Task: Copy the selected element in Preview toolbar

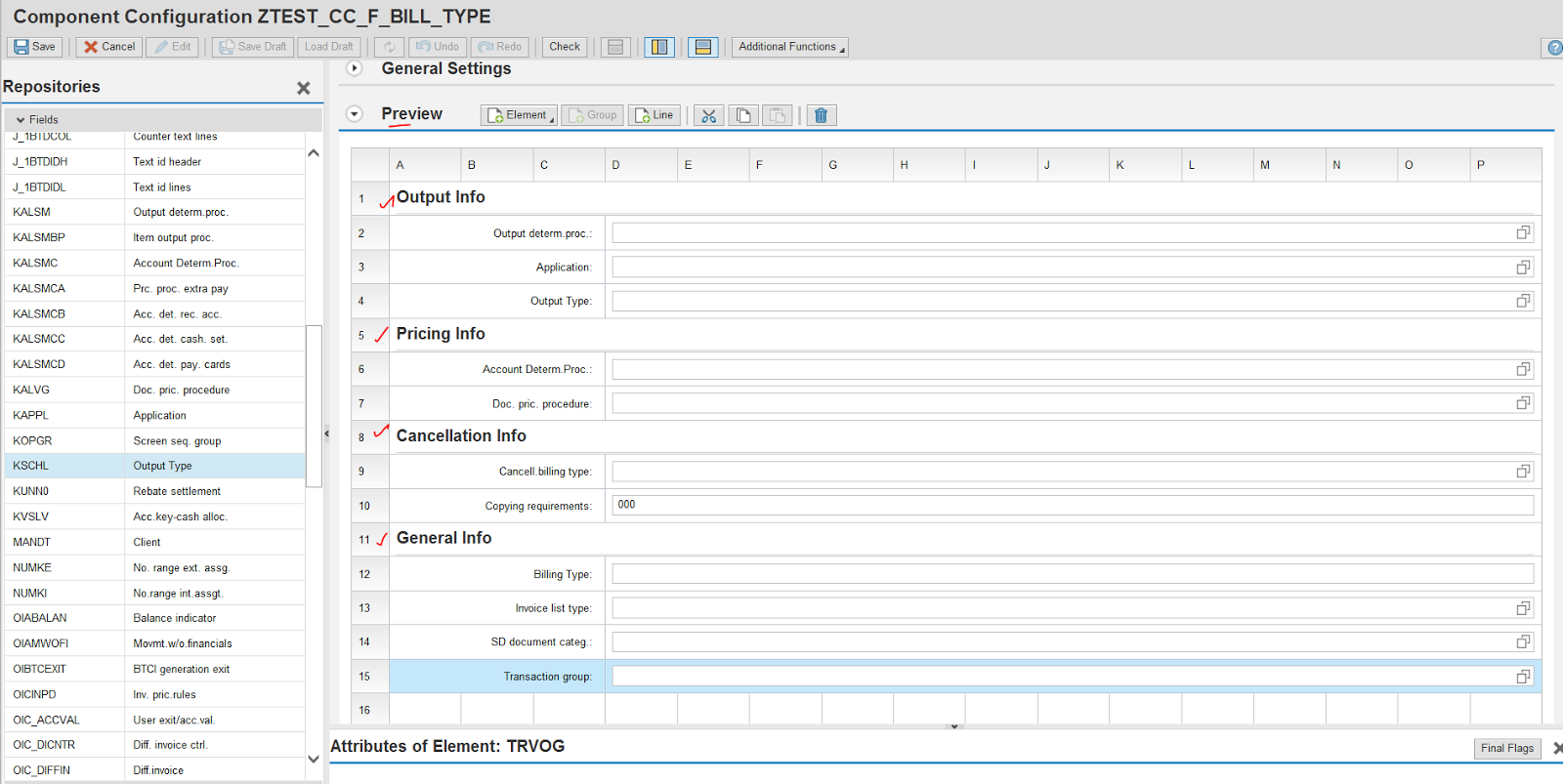Action: [x=743, y=115]
